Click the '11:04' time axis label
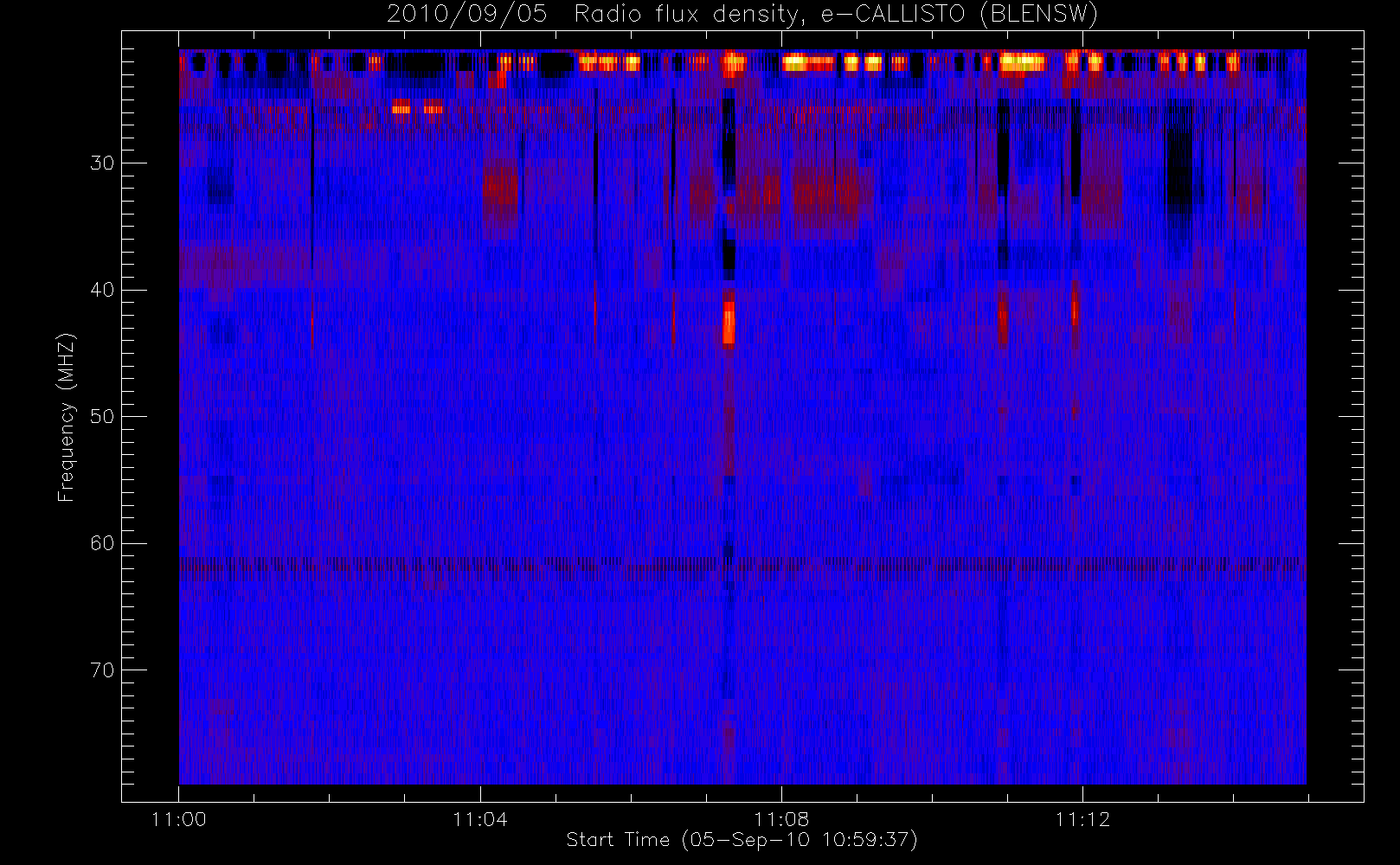 480,819
